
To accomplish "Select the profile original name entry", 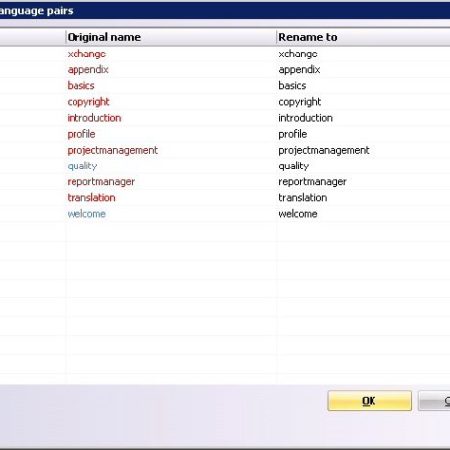I will 81,134.
